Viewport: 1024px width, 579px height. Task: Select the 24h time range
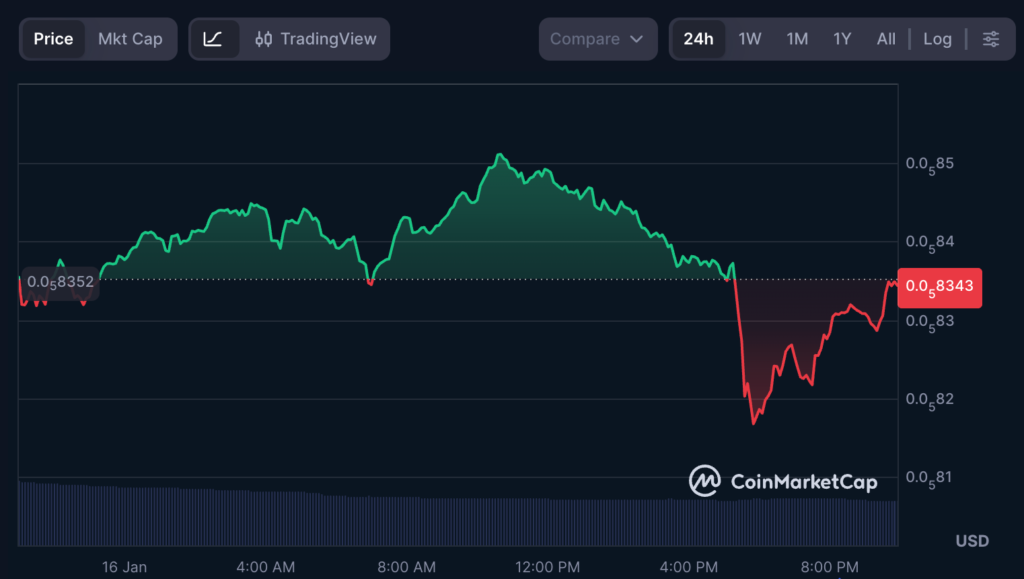[x=698, y=39]
